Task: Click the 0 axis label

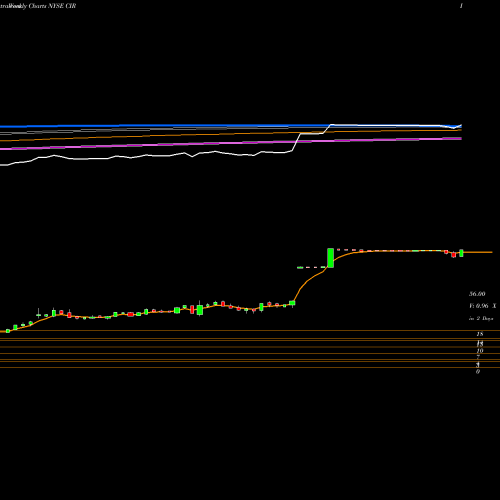Action: 478,371
